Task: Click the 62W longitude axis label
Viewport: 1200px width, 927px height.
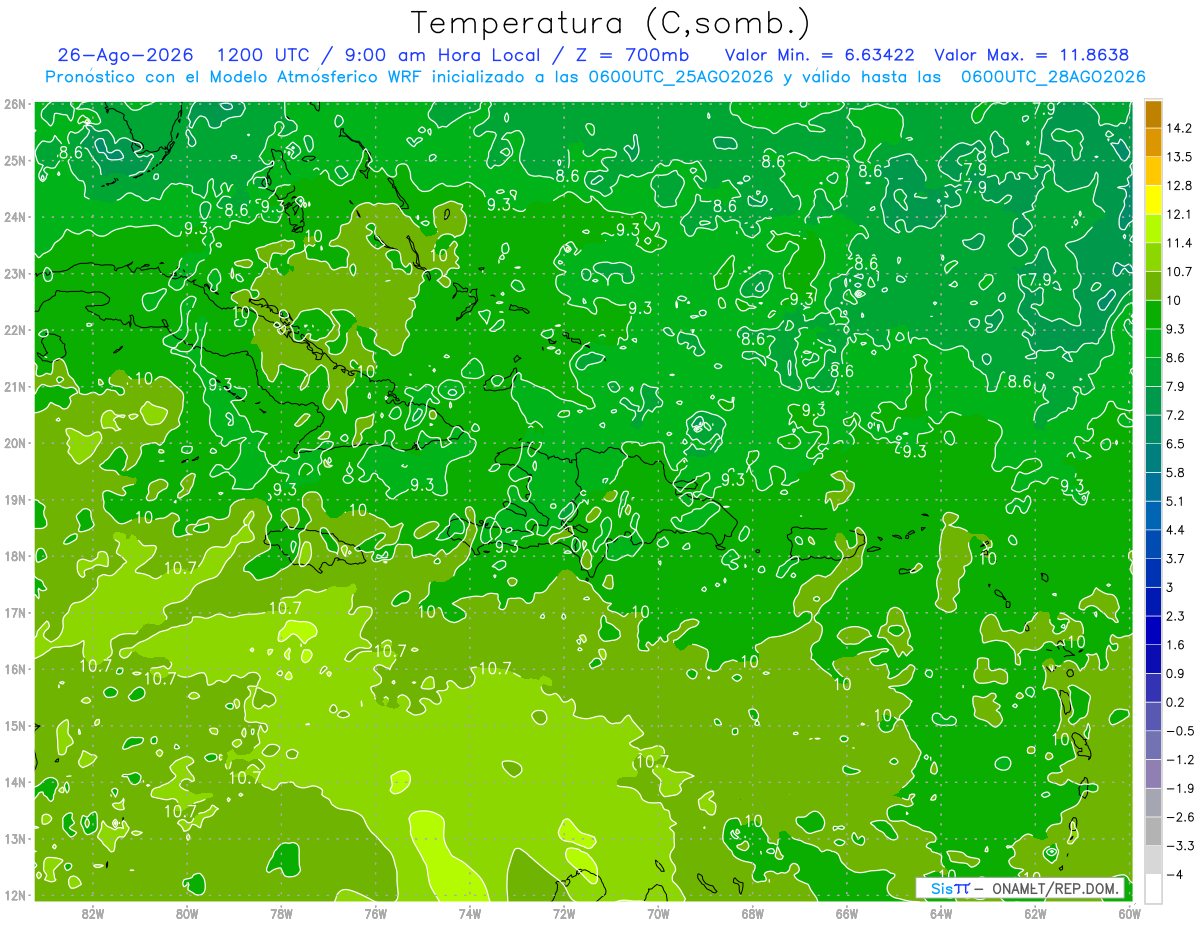Action: point(1035,913)
